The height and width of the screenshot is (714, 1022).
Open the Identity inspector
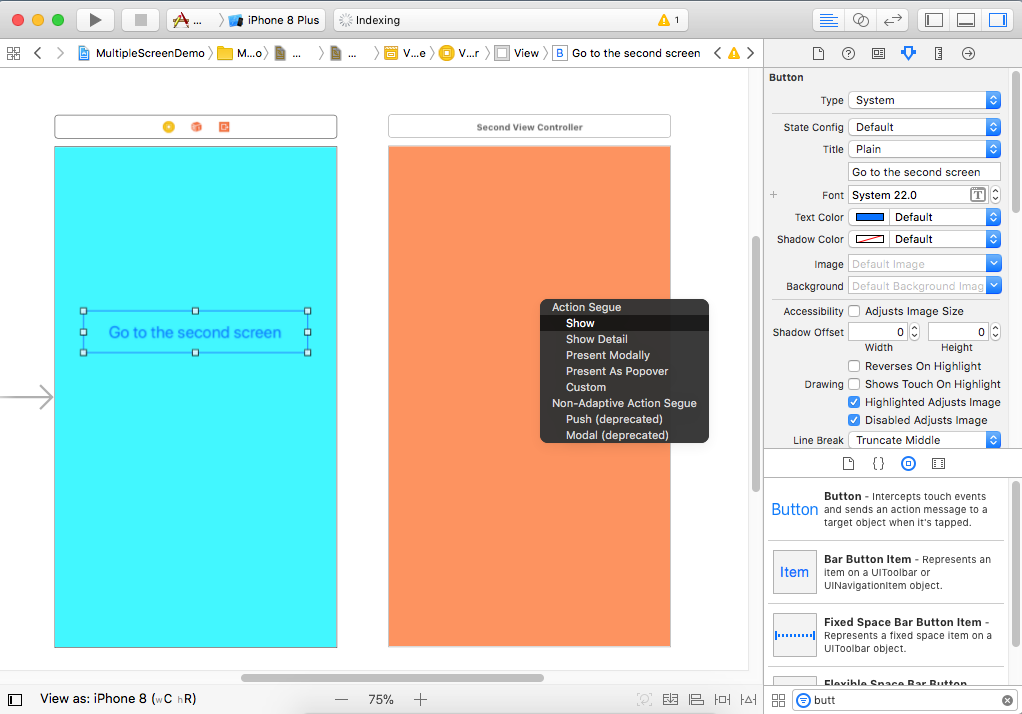tap(879, 53)
